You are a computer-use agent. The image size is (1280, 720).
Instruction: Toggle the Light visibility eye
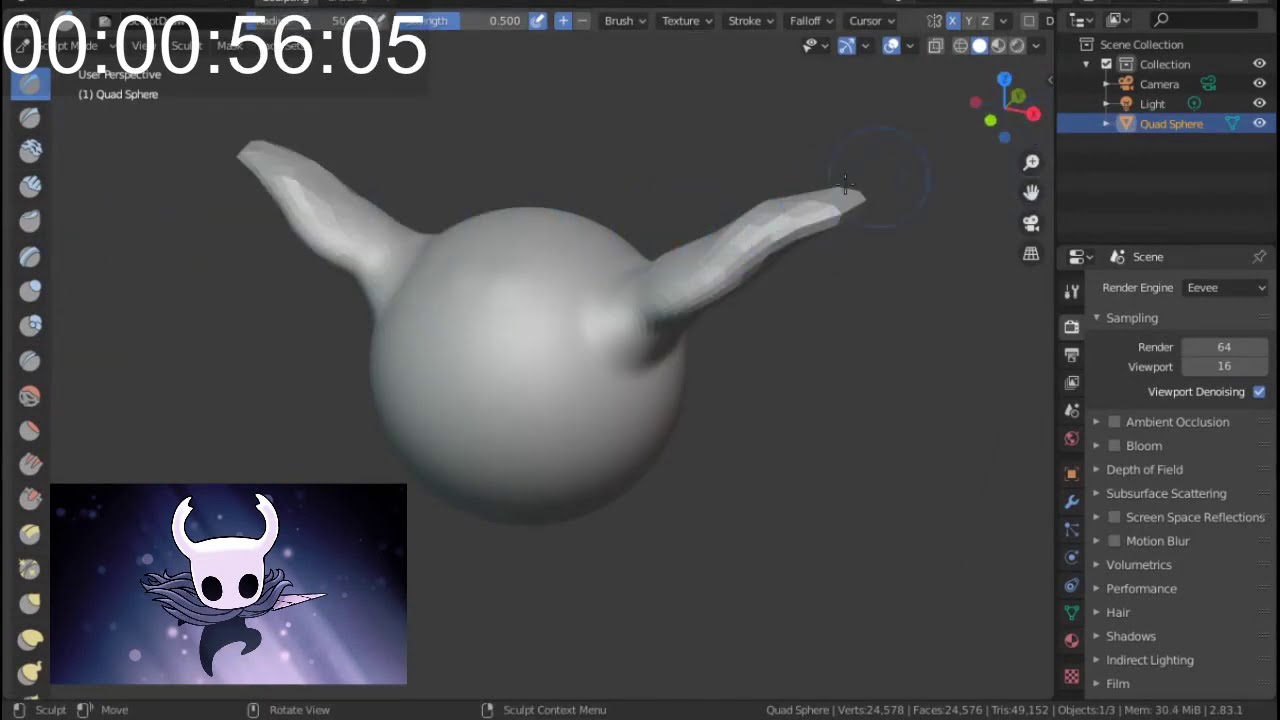(x=1259, y=104)
